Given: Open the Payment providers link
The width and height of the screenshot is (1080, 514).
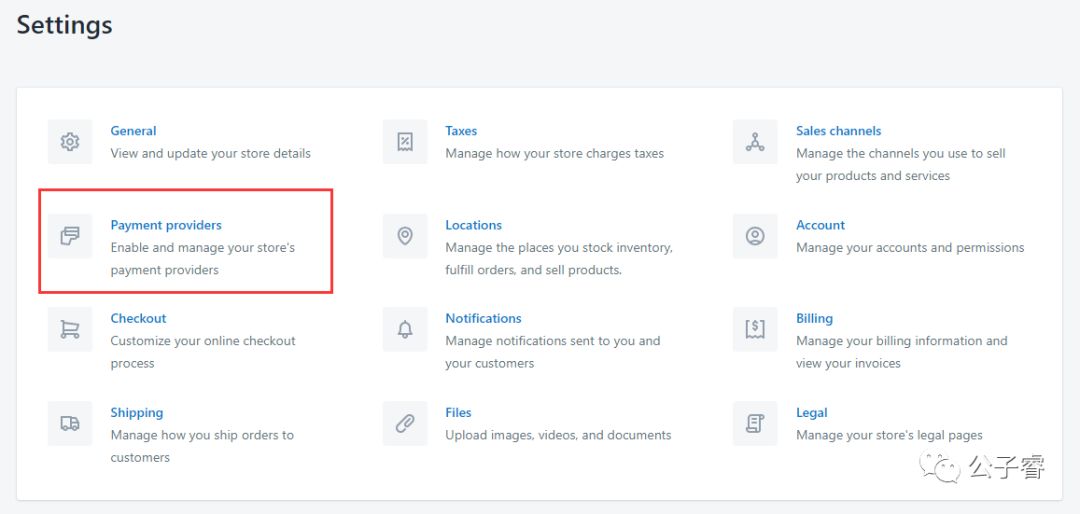Looking at the screenshot, I should (166, 225).
